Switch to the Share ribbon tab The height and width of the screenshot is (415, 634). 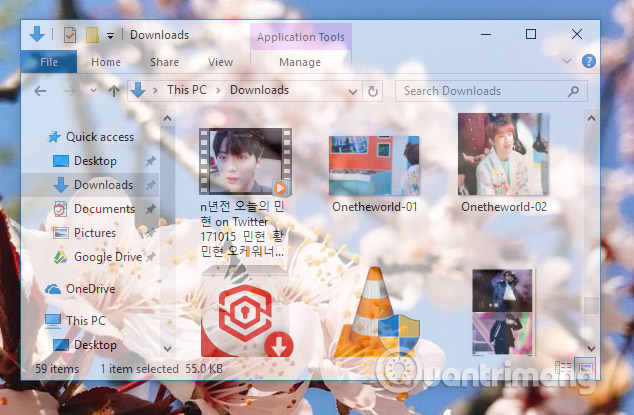(x=164, y=62)
